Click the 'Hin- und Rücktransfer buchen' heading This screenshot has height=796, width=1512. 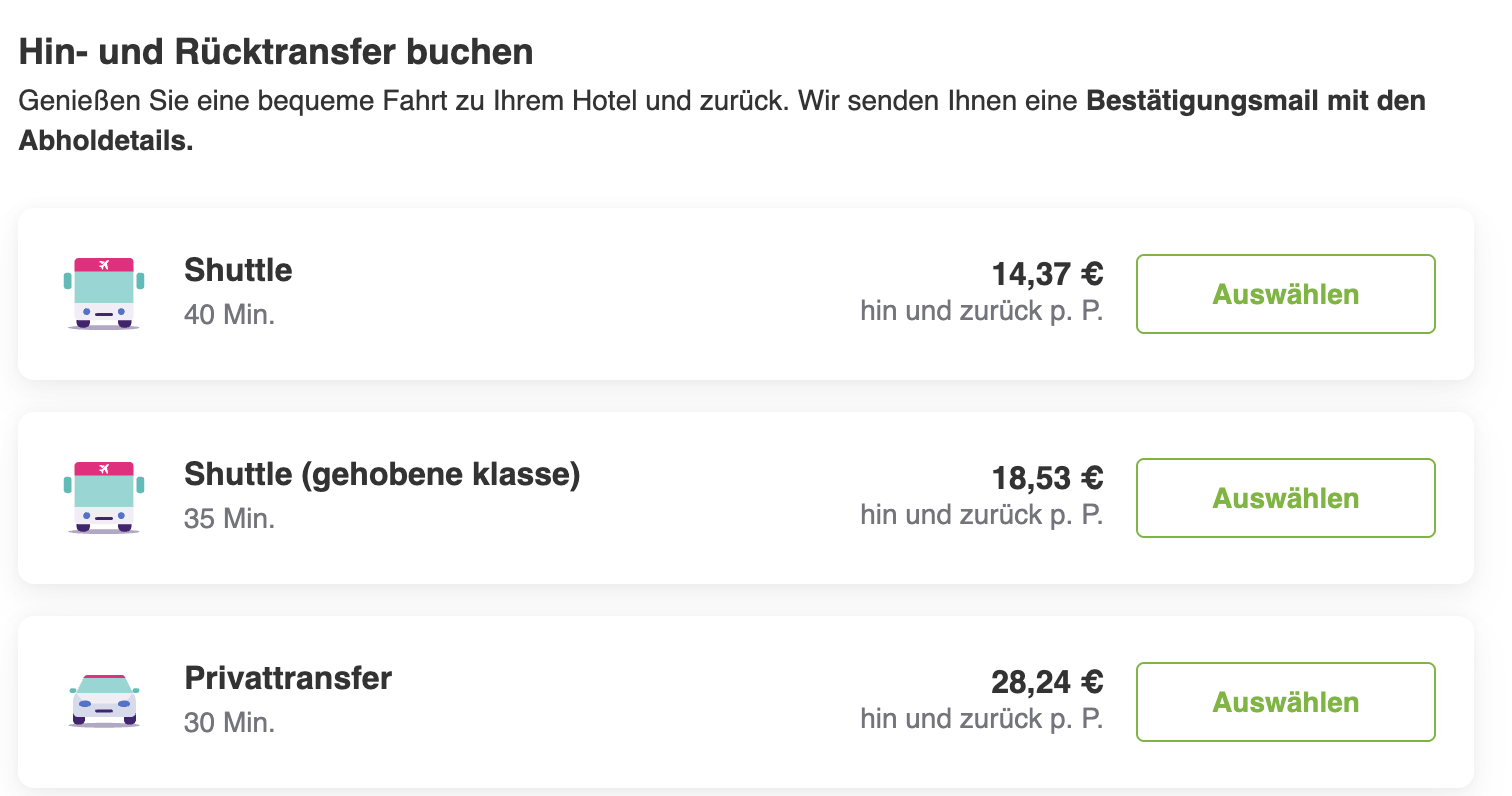(x=276, y=52)
